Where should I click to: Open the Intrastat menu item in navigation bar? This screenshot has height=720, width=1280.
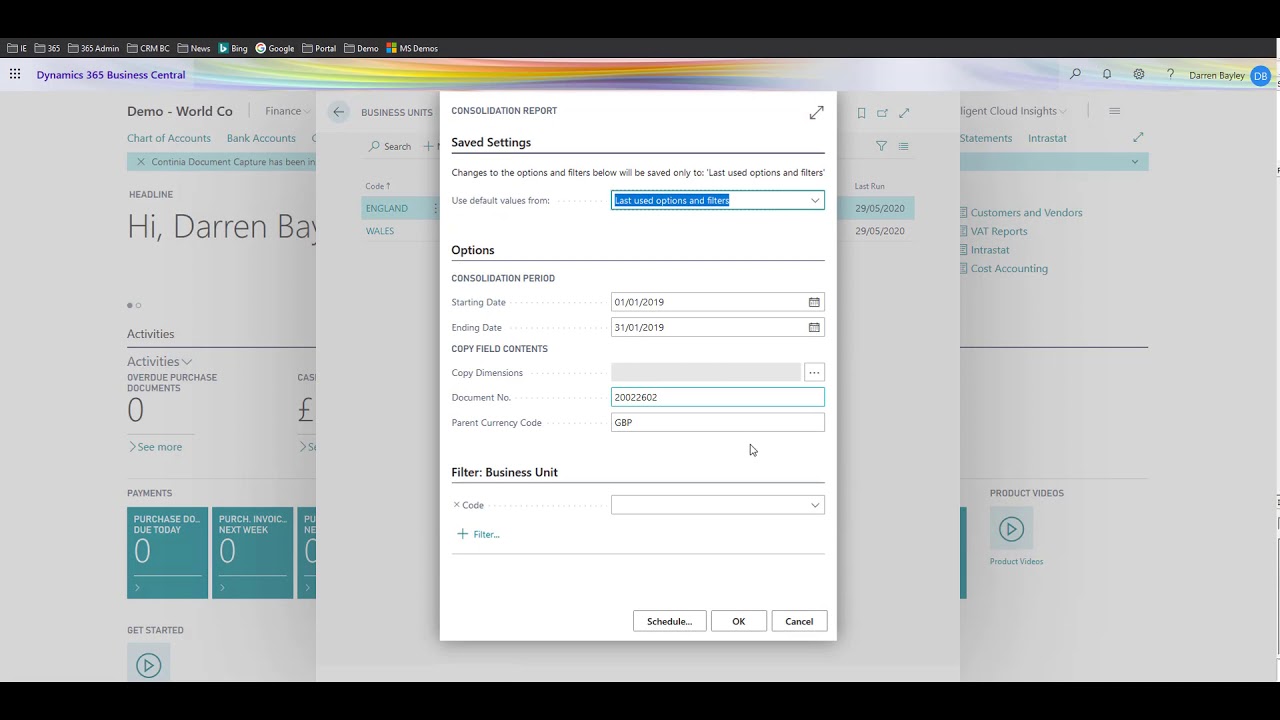(x=1047, y=138)
